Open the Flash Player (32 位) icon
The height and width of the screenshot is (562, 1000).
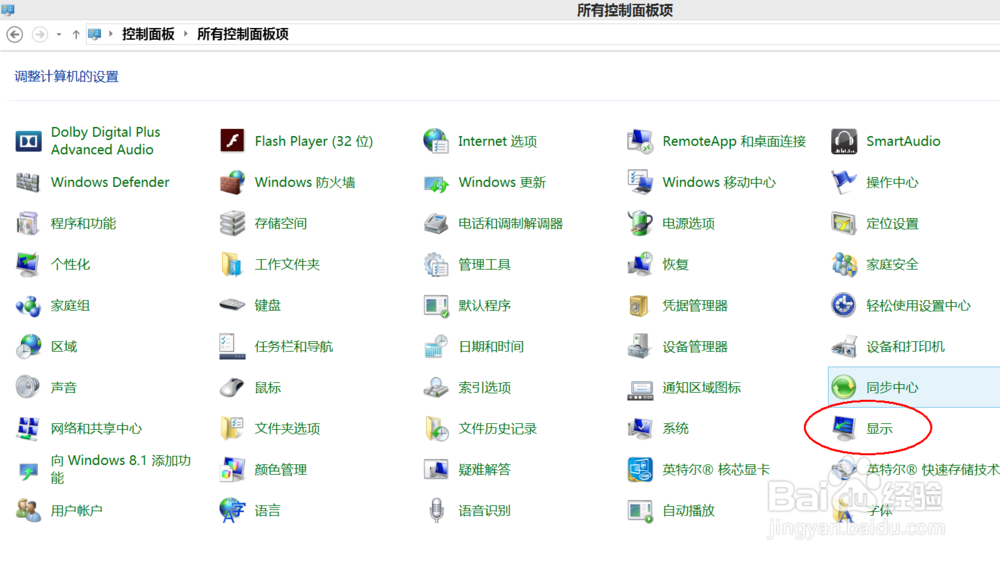pos(232,141)
